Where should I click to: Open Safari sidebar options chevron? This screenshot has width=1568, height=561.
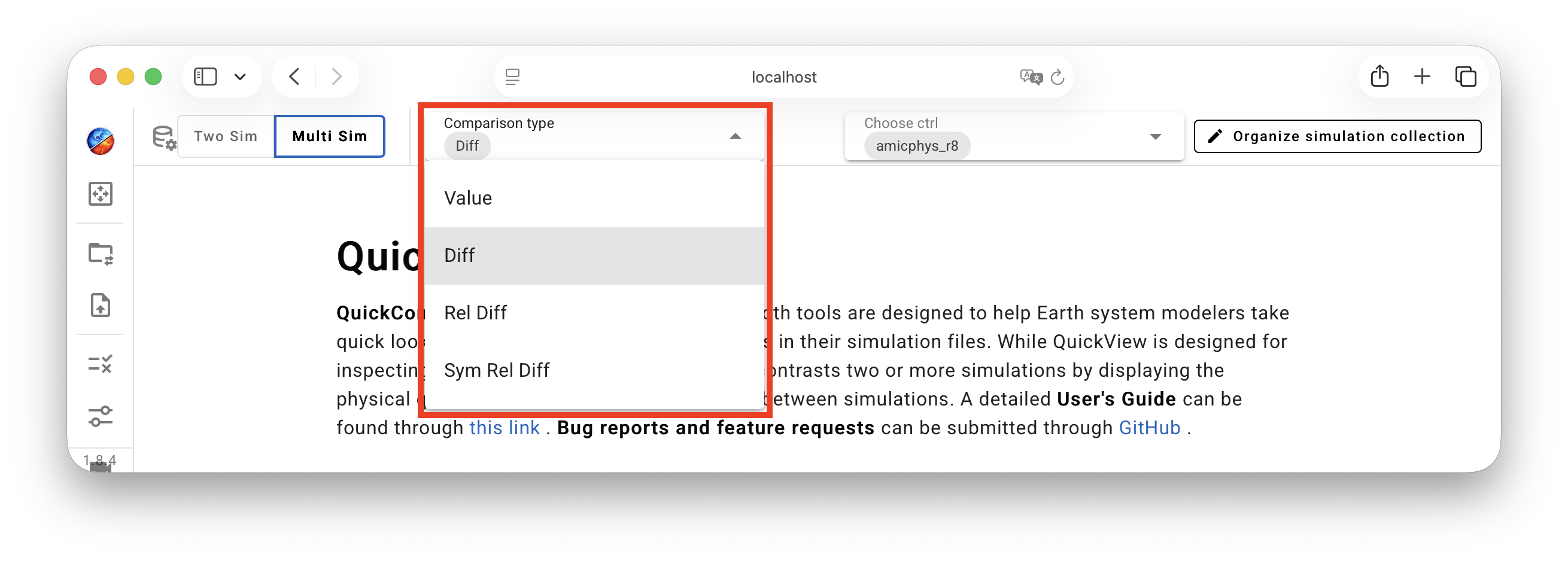240,77
